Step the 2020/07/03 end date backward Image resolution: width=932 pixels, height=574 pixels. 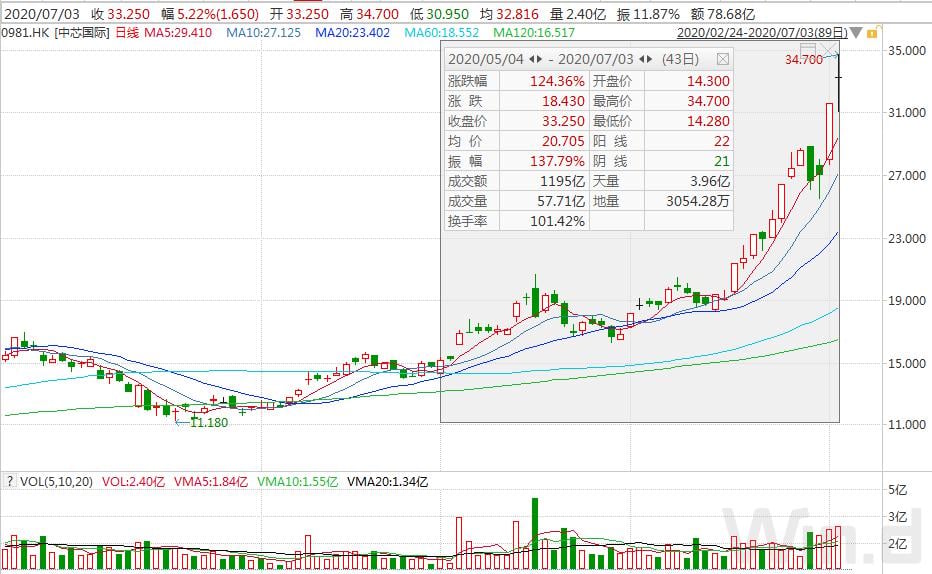coord(641,59)
